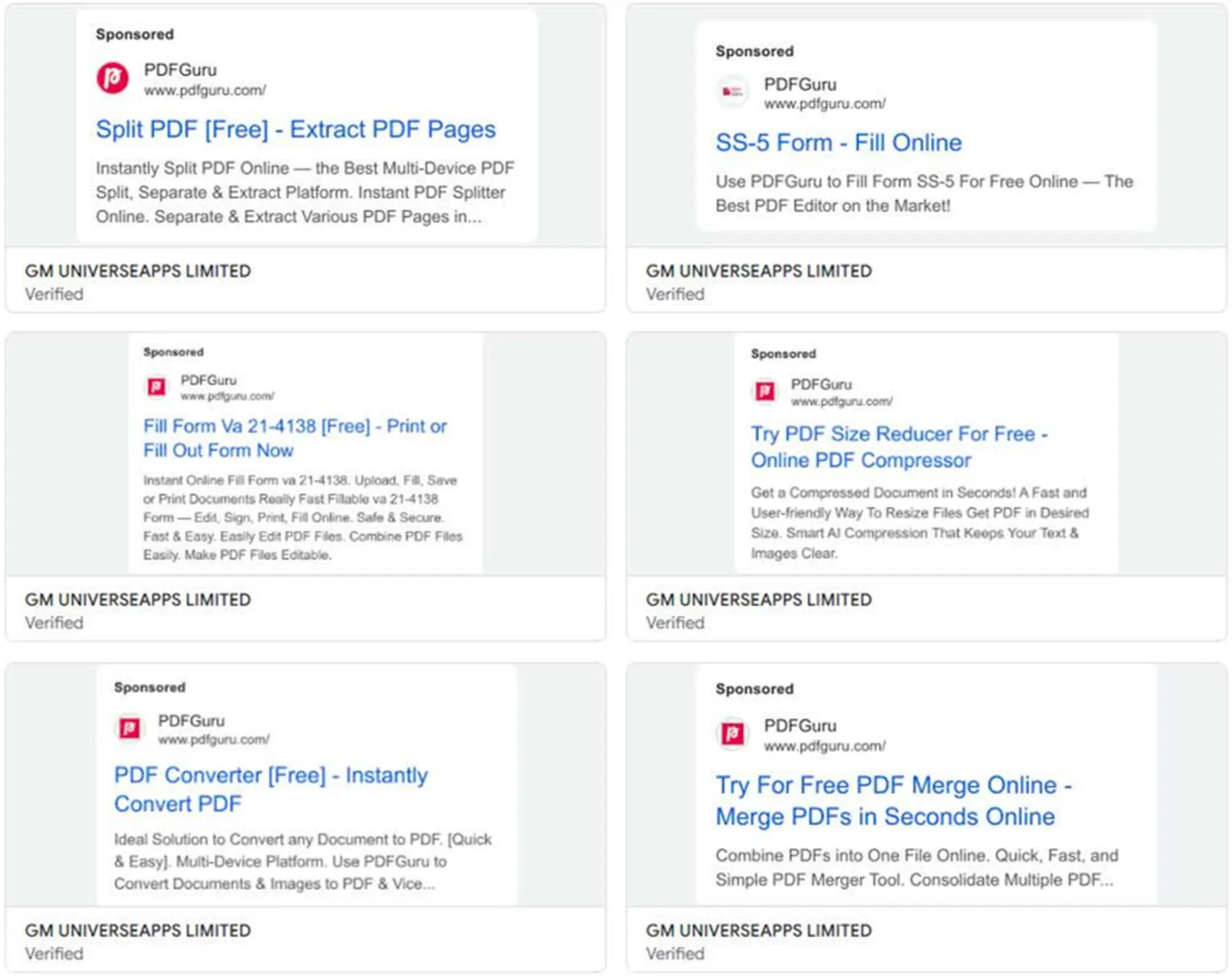The image size is (1232, 978).
Task: Open the 'Try PDF Size Reducer For Free' headline
Action: click(x=899, y=447)
